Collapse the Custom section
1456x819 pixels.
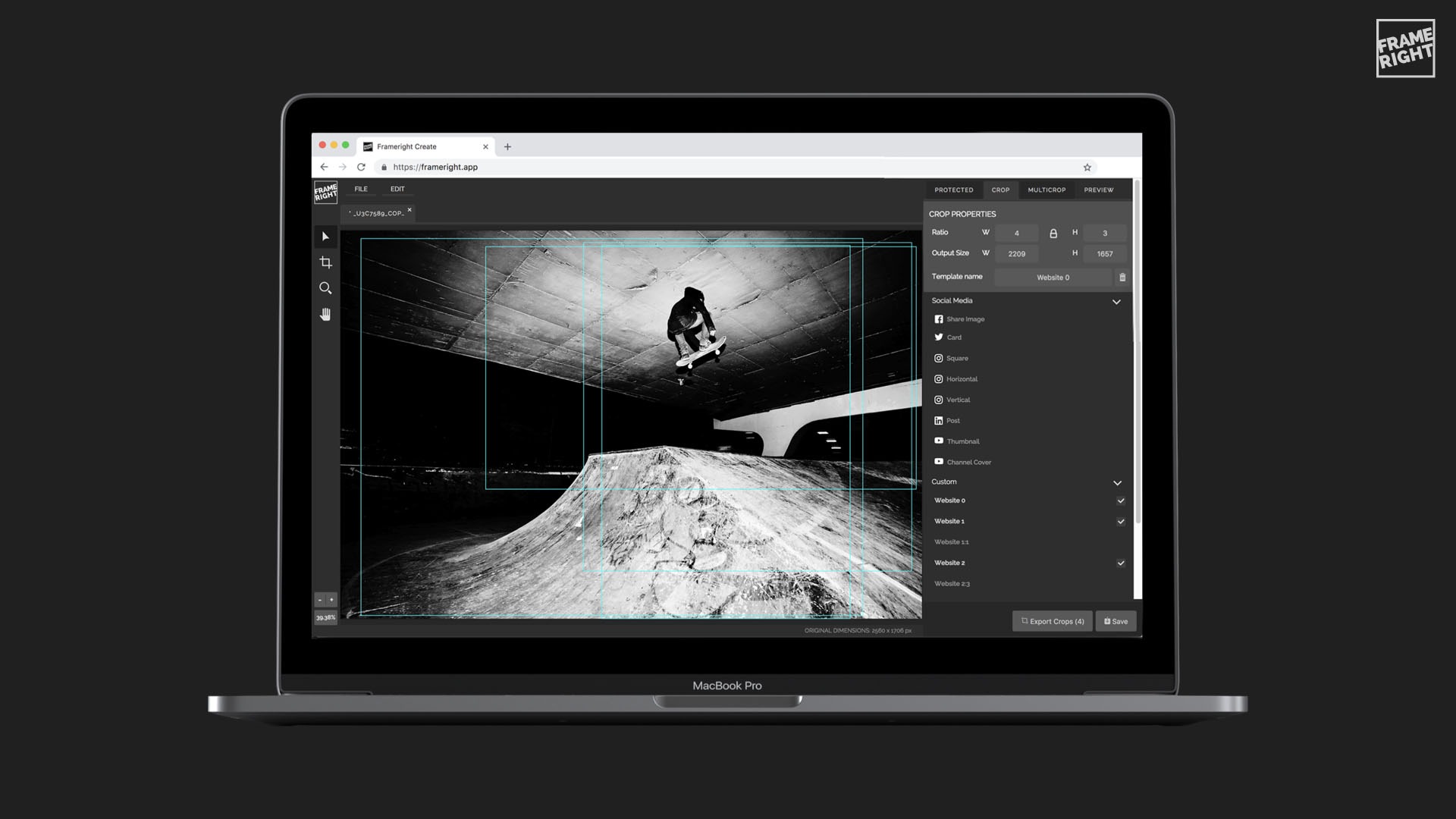pyautogui.click(x=1117, y=482)
